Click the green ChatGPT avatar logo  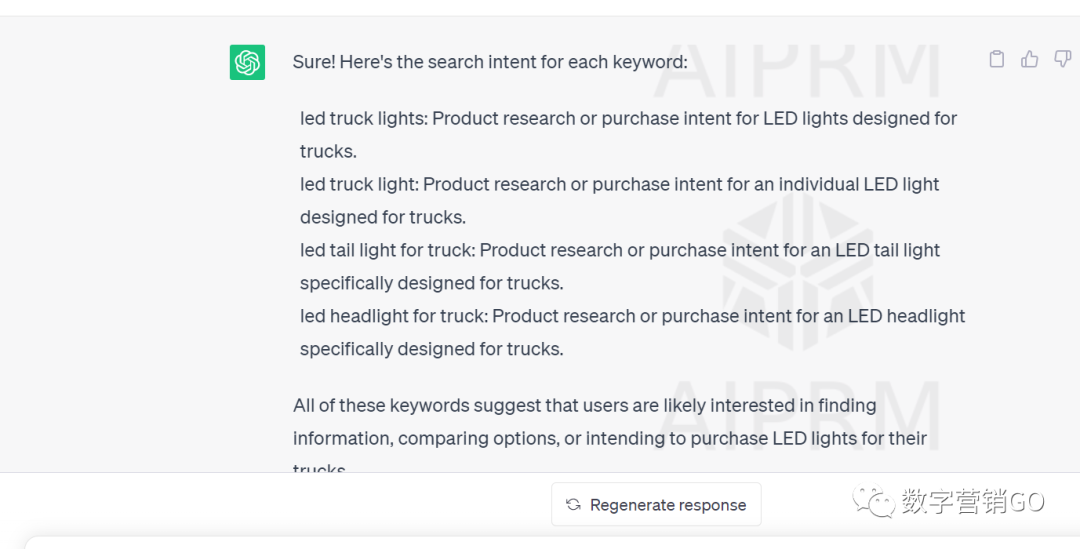coord(247,62)
